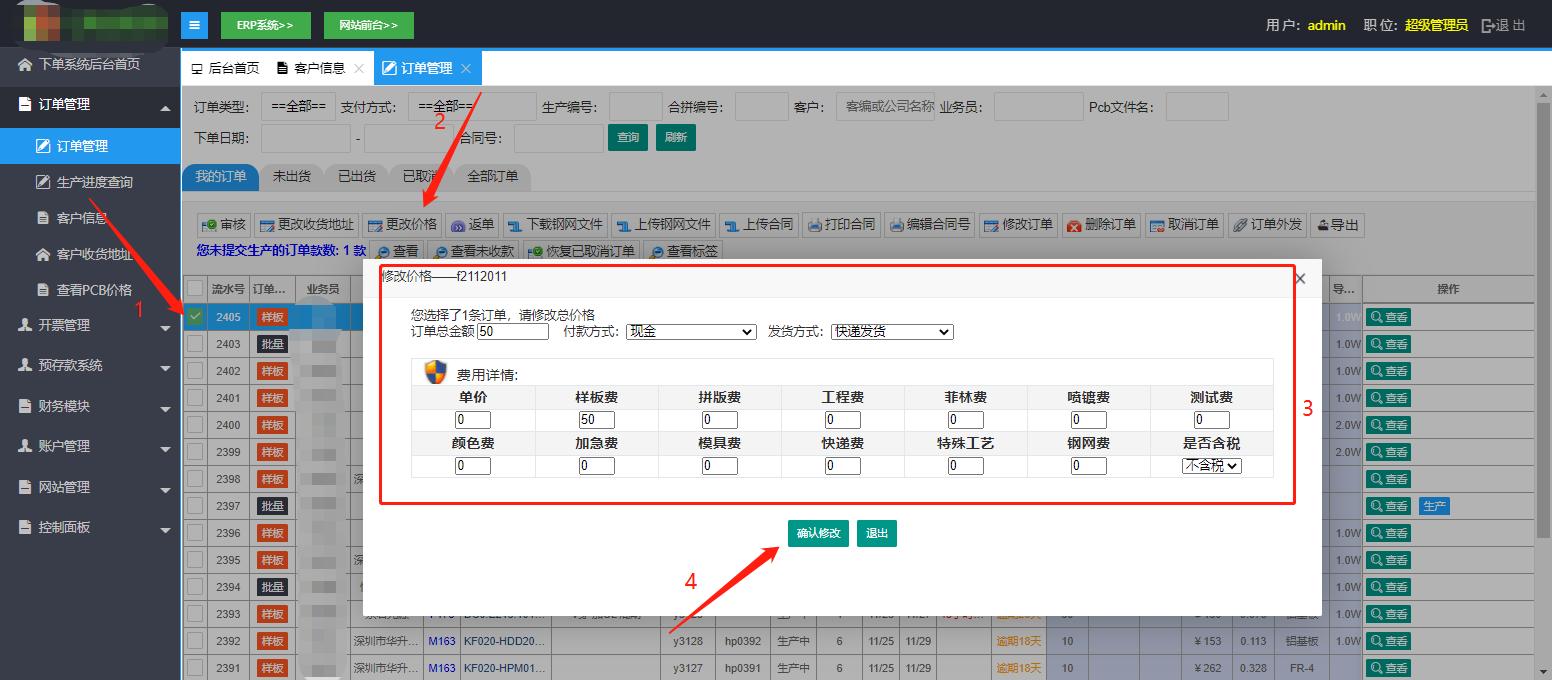Click the 上传合同 upload icon button
Screen dimensions: 1552x680
pyautogui.click(x=758, y=225)
